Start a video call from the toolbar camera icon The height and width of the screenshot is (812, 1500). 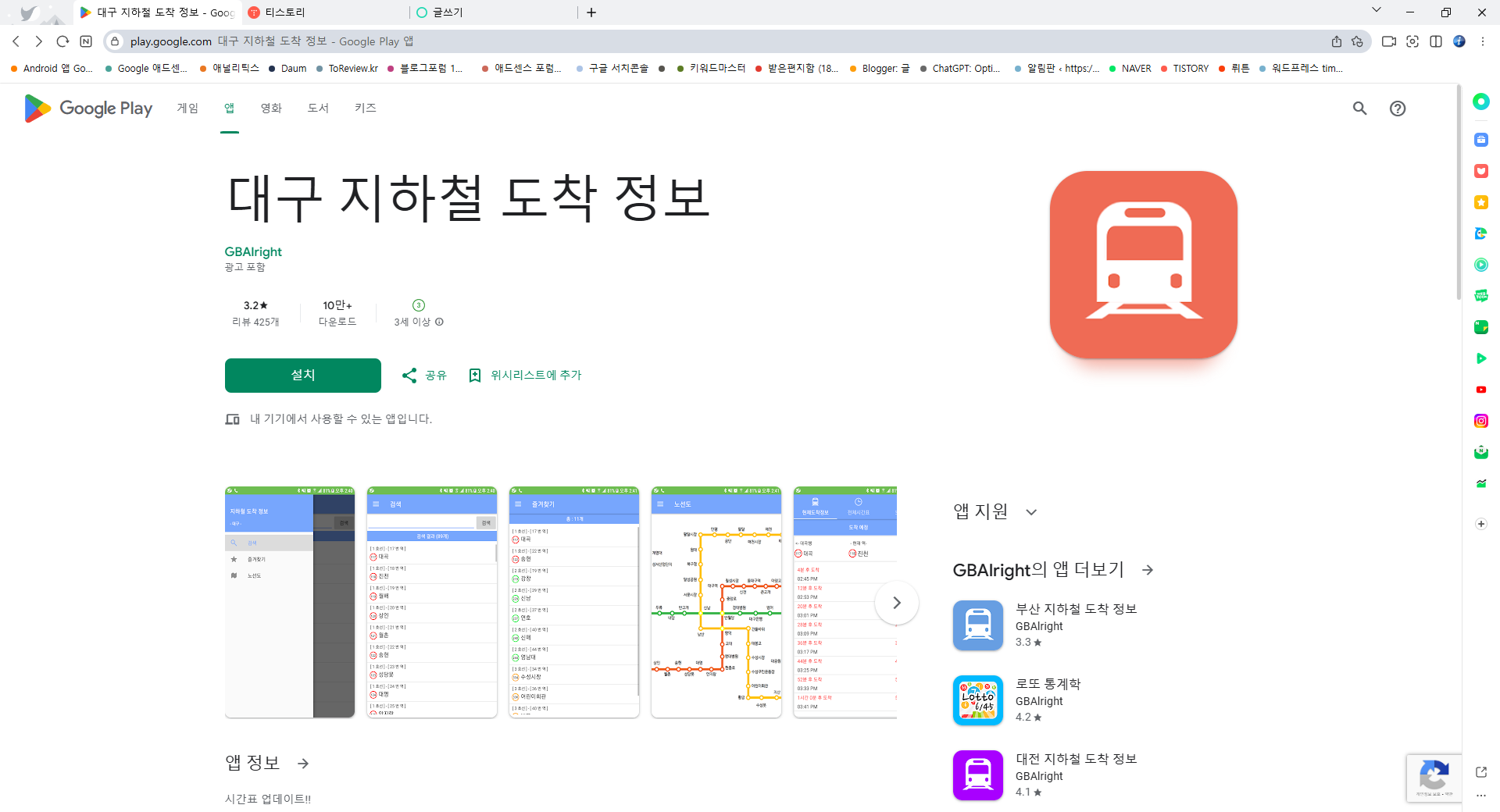point(1389,41)
